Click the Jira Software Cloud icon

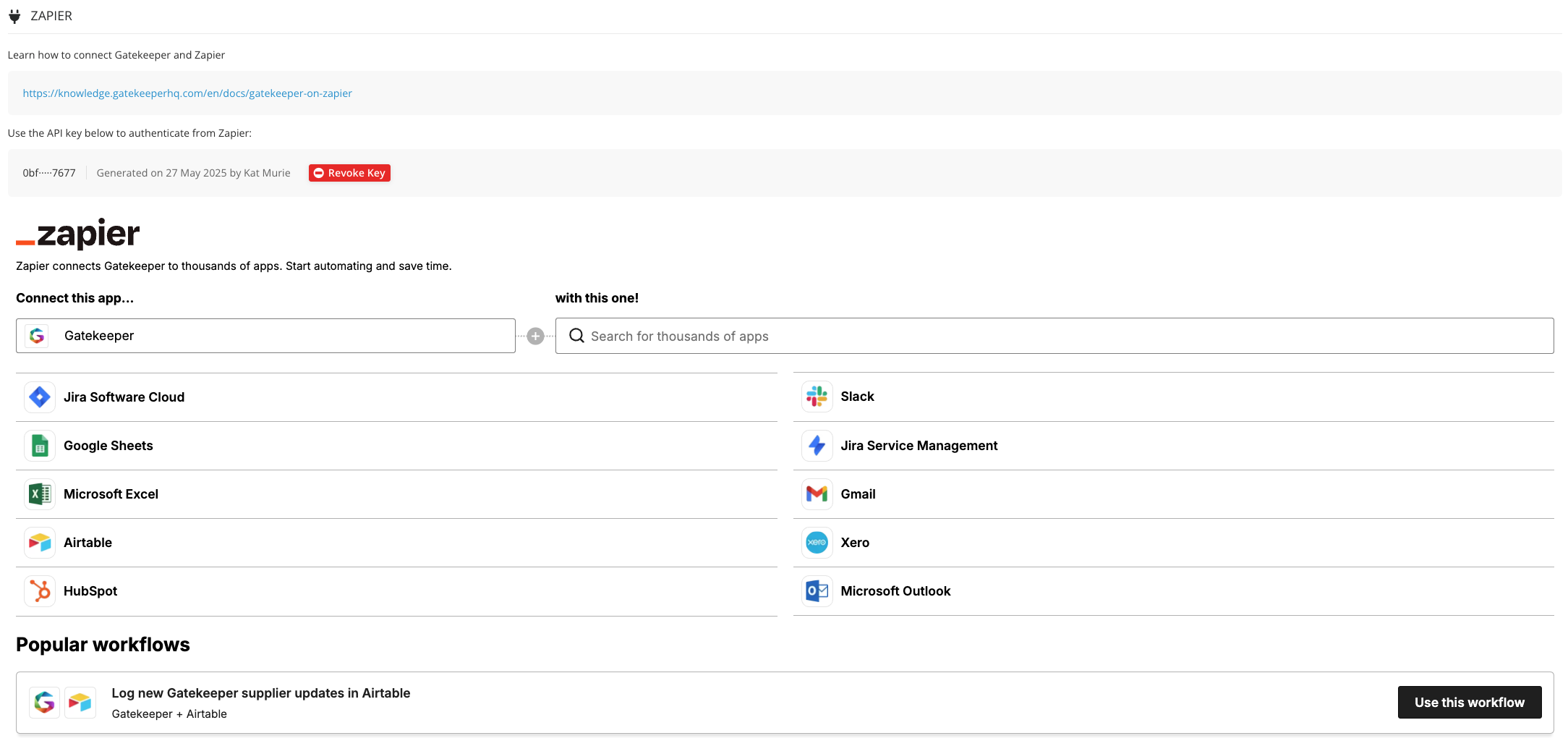click(x=40, y=397)
